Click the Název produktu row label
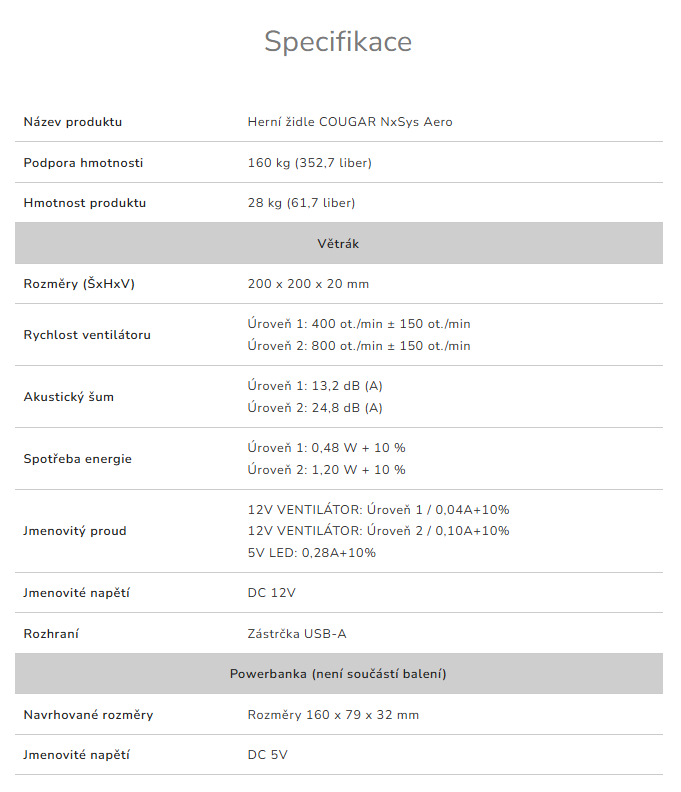The height and width of the screenshot is (792, 681). tap(73, 122)
